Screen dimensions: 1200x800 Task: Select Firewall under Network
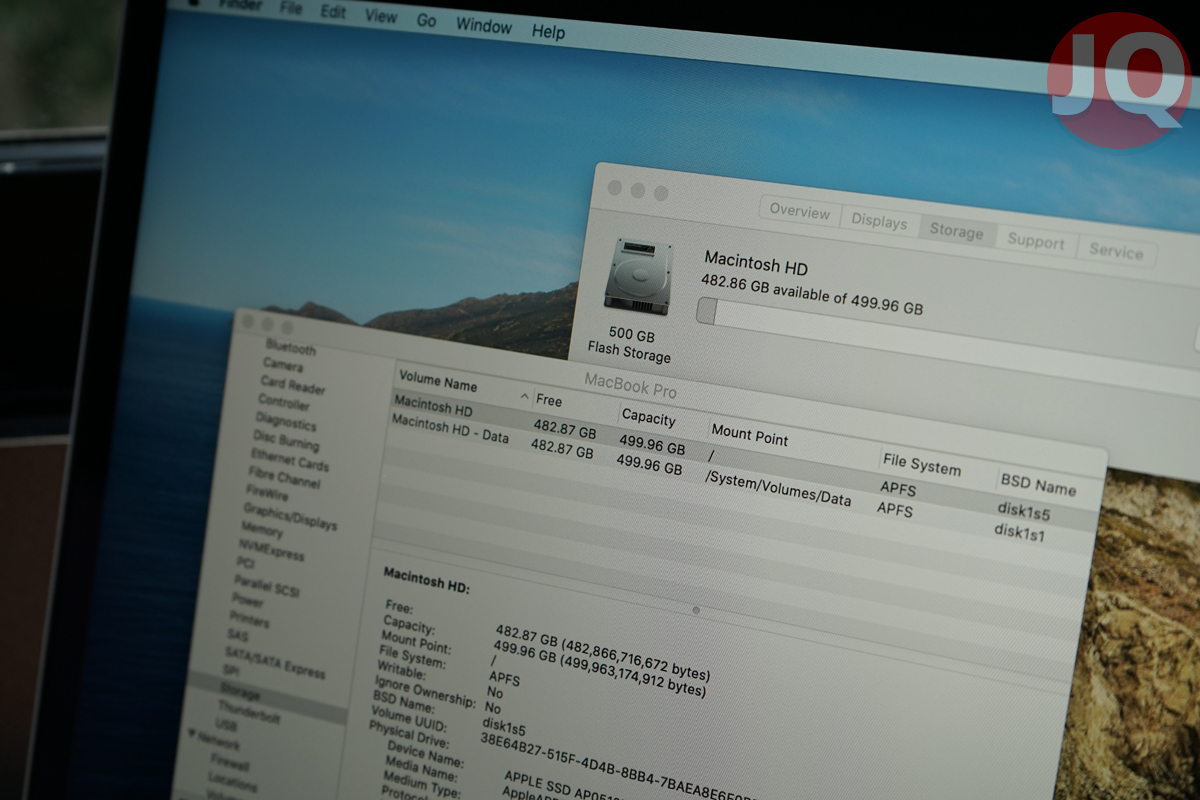coord(231,763)
